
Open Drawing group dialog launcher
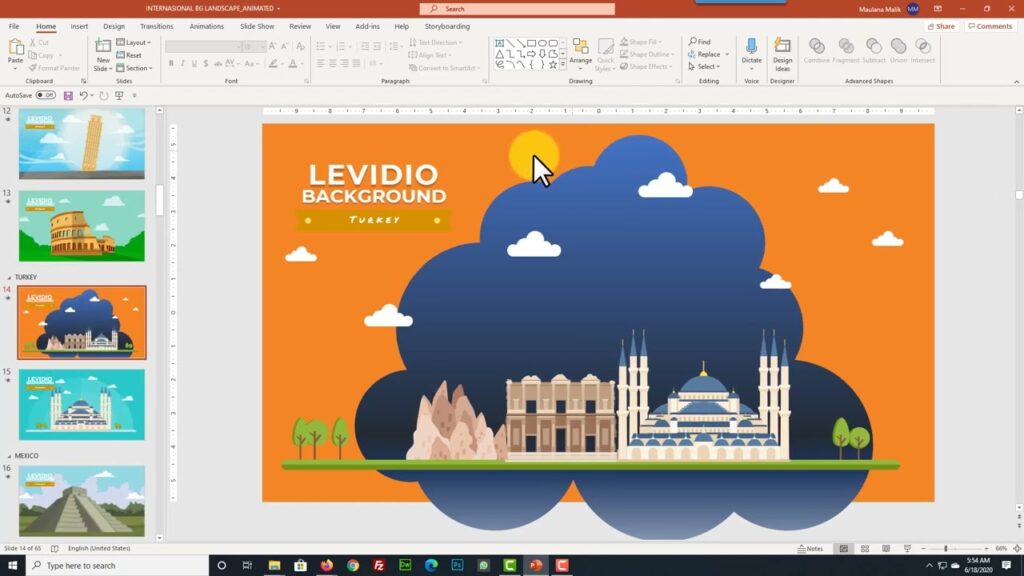677,81
